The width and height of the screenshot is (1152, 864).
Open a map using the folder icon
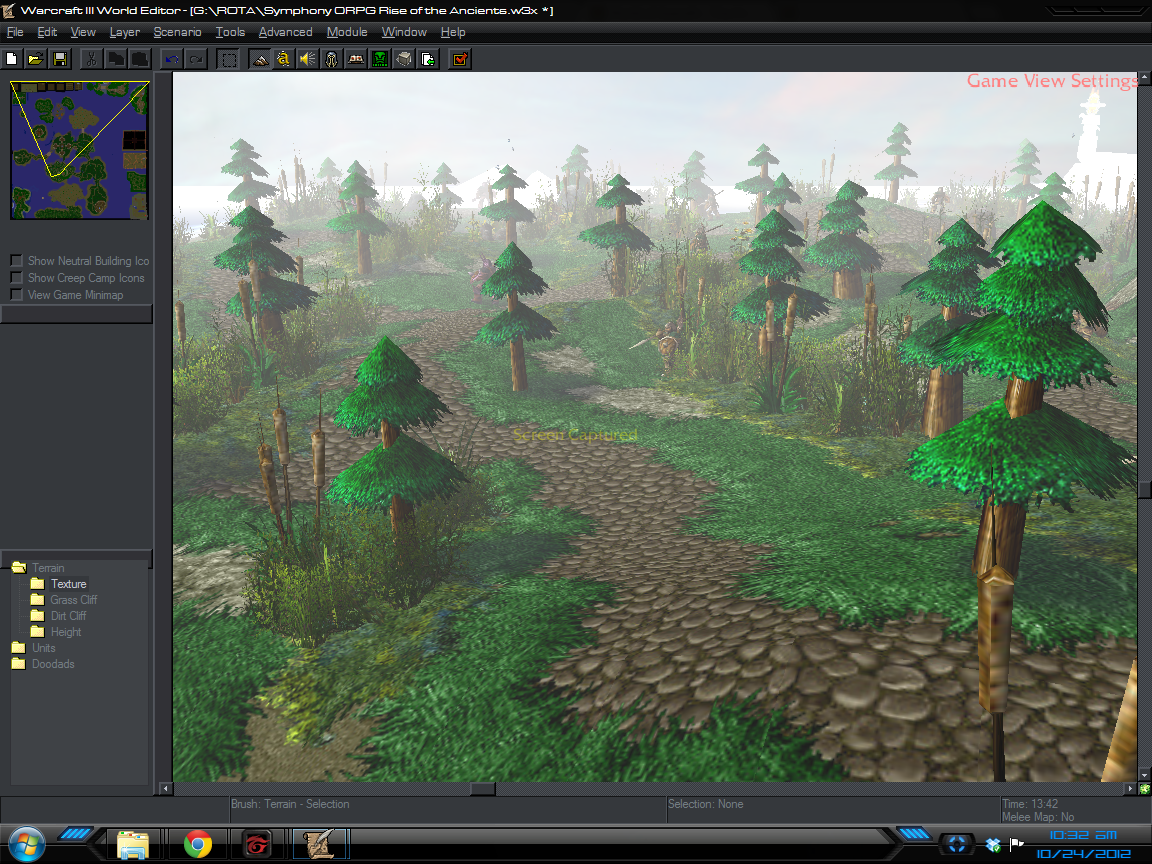coord(36,59)
